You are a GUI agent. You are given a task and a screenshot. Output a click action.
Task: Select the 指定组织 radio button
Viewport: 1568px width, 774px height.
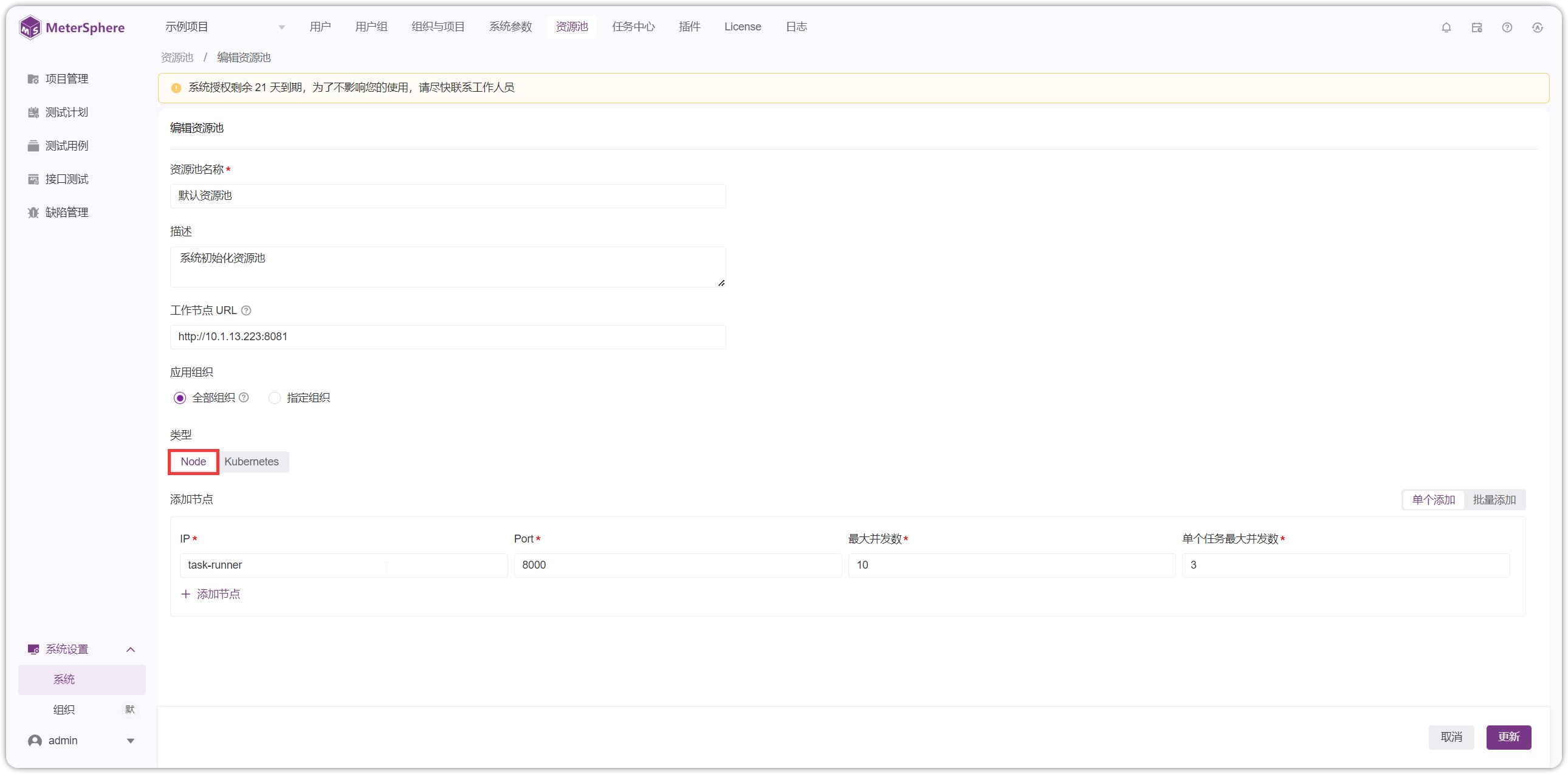275,398
